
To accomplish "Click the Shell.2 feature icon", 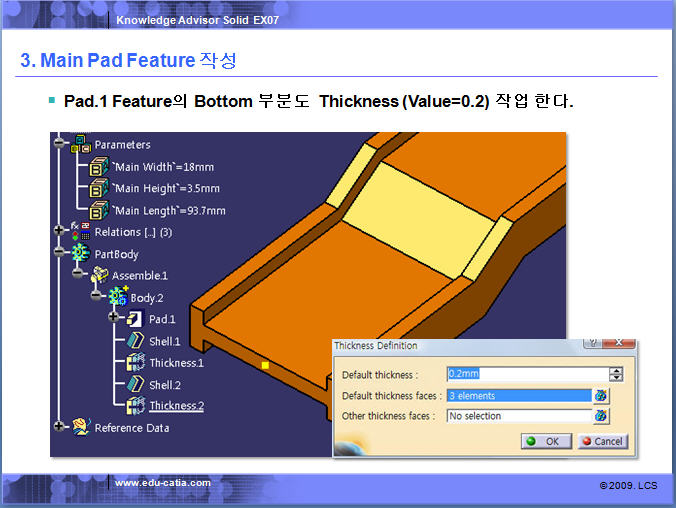I will 135,384.
